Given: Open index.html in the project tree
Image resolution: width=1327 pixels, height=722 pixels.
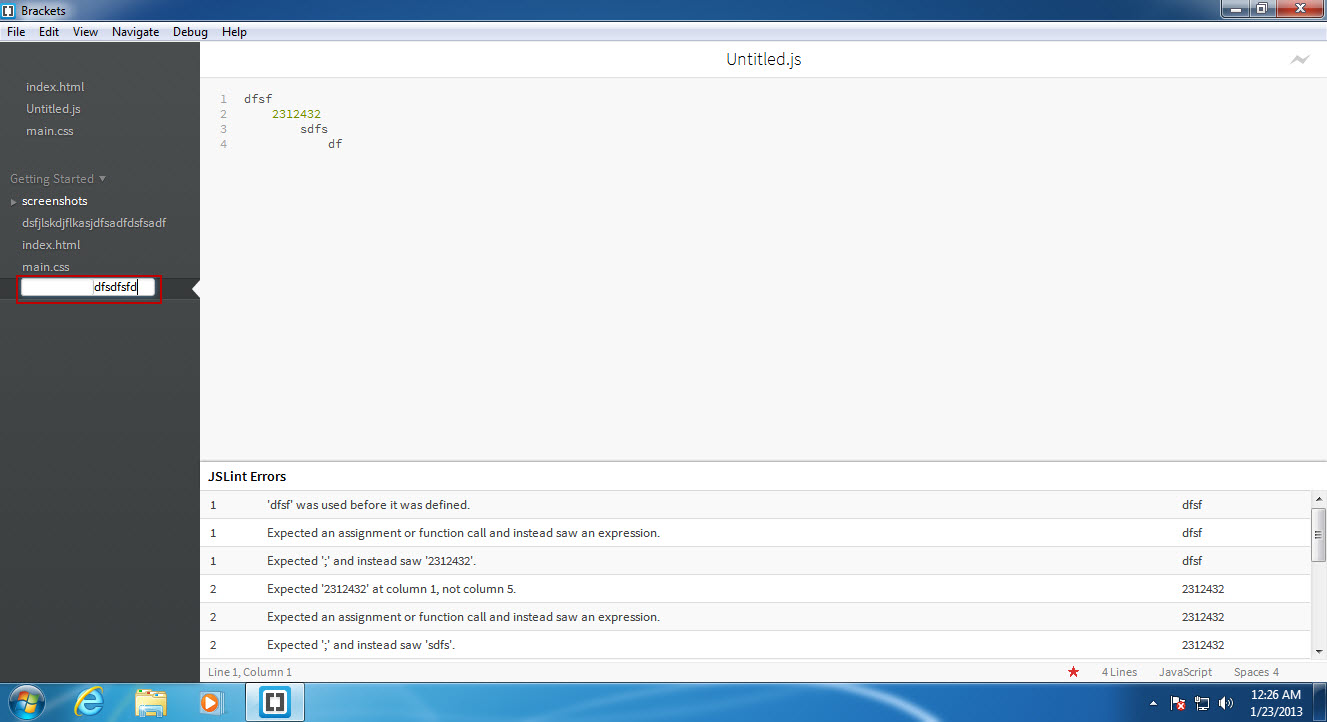Looking at the screenshot, I should [51, 245].
